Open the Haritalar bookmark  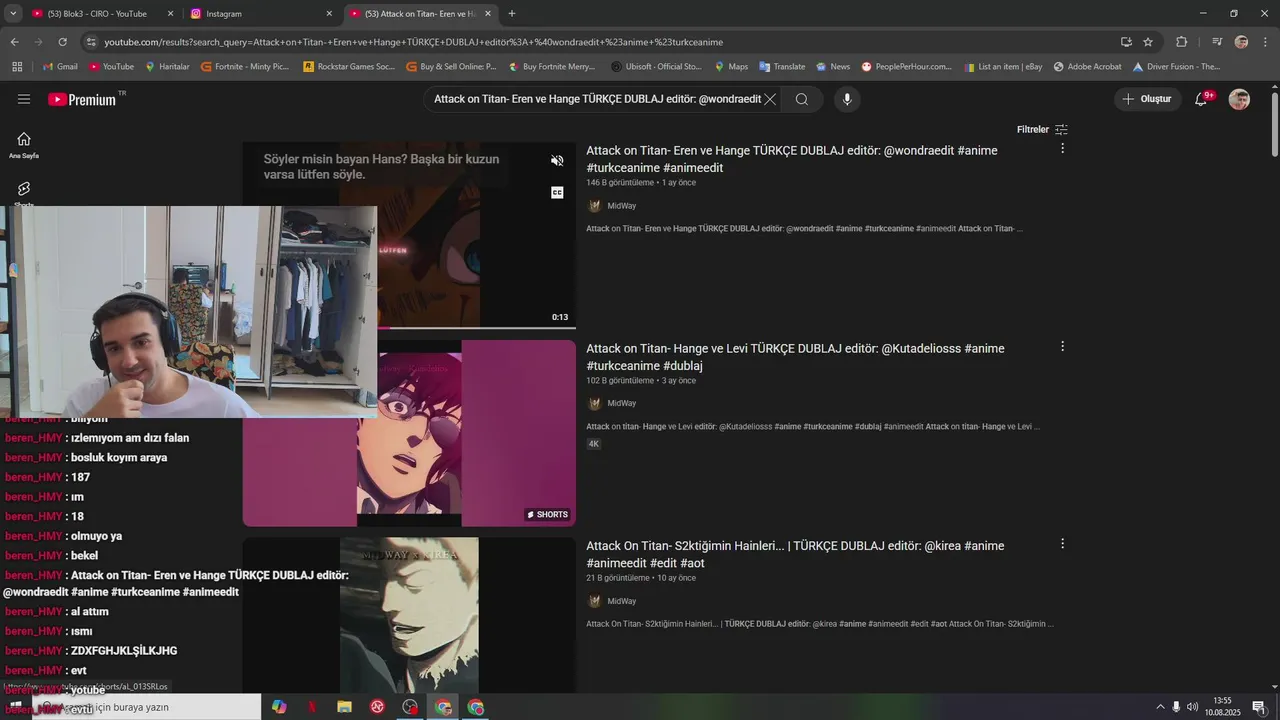(167, 67)
